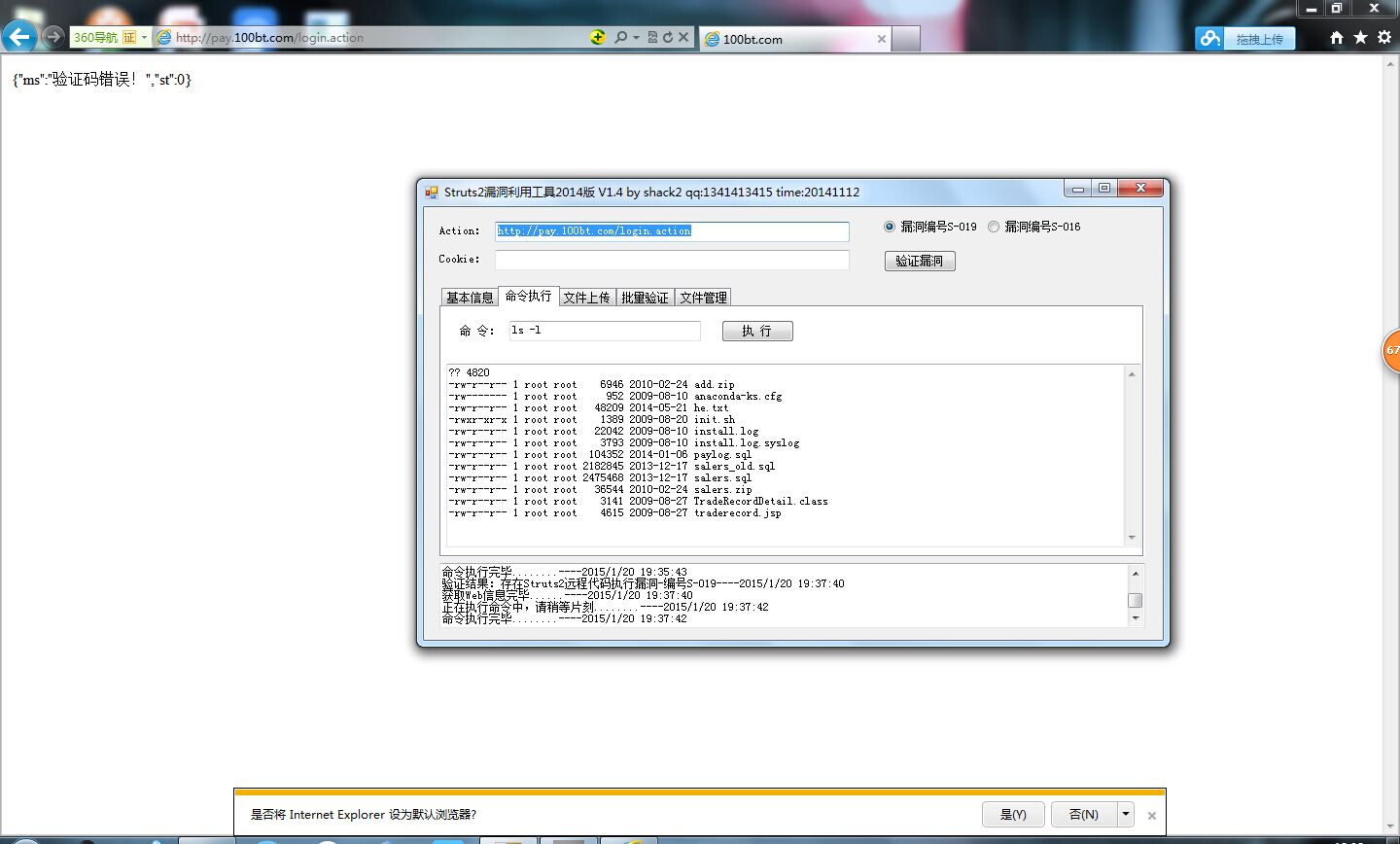Click log panel scrollbar up arrow
The image size is (1400, 844).
click(x=1135, y=573)
